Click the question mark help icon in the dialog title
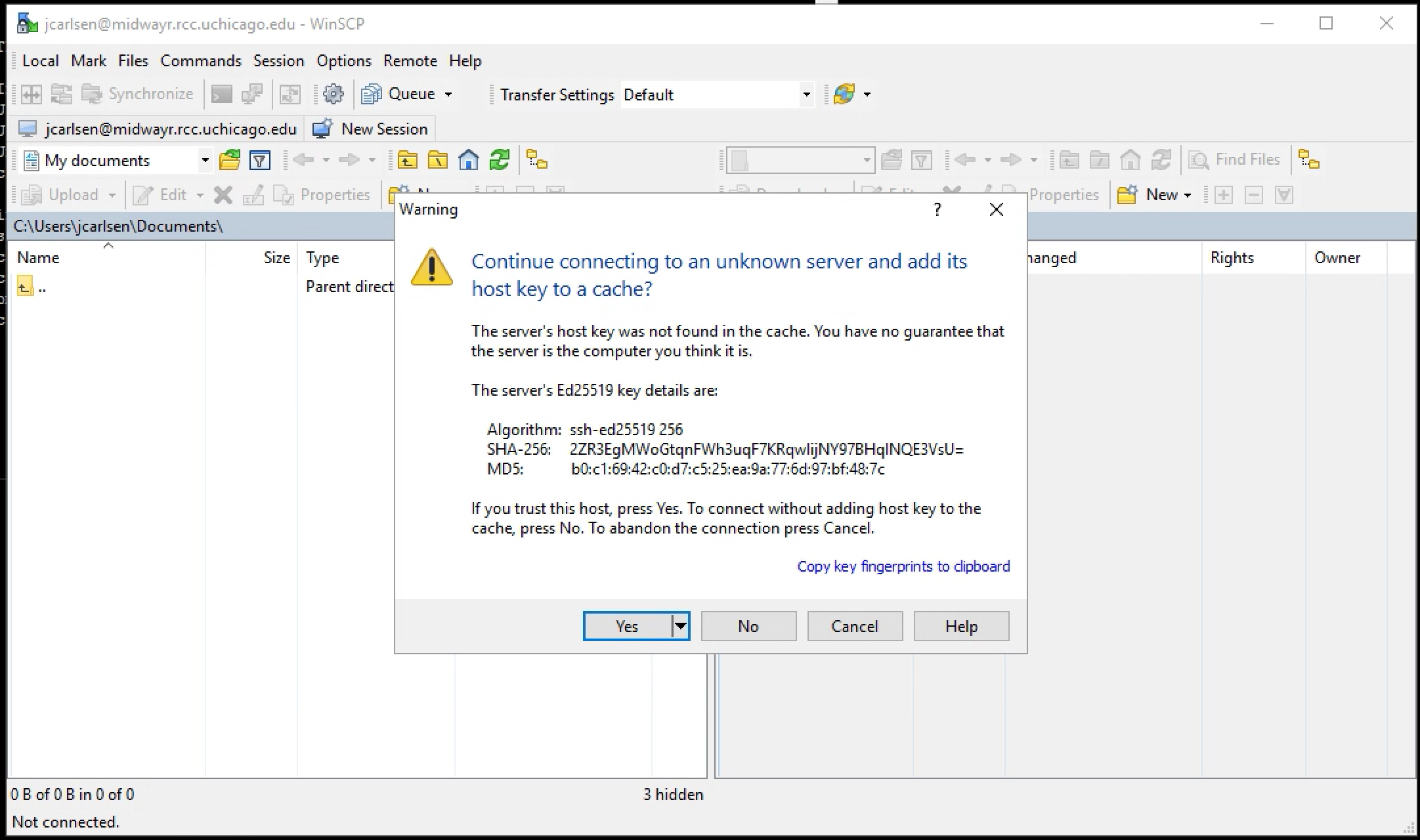 [937, 209]
